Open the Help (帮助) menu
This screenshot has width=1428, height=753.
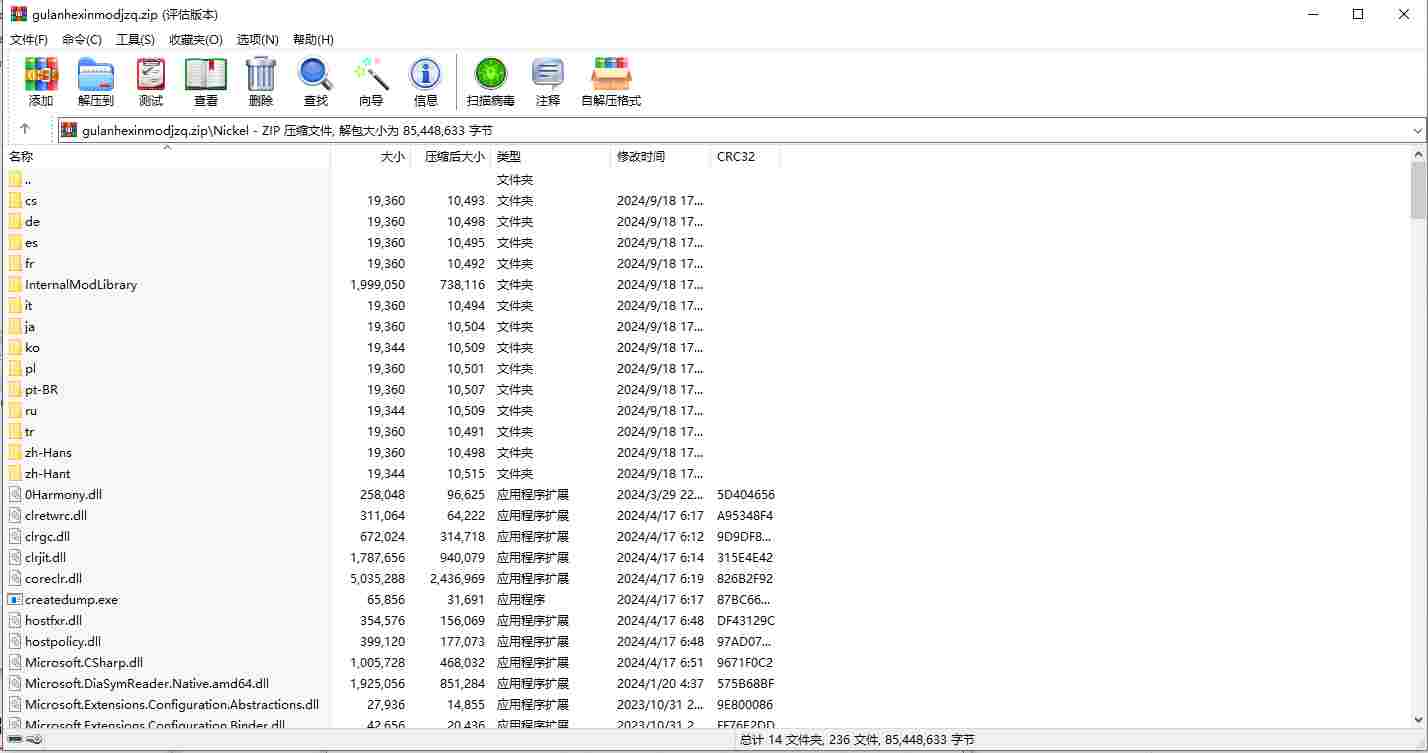click(313, 39)
